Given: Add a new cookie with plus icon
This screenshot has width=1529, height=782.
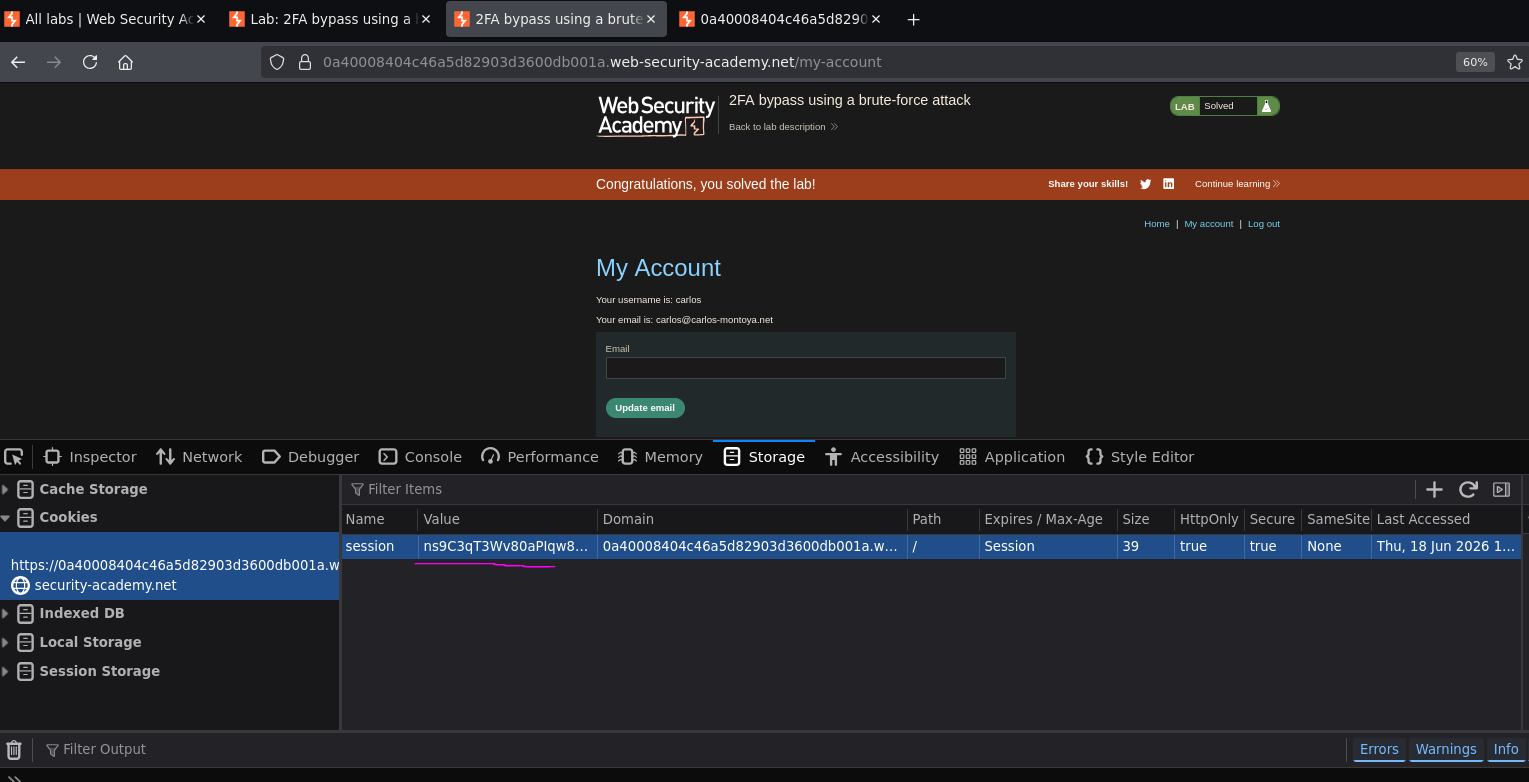Looking at the screenshot, I should [x=1434, y=489].
